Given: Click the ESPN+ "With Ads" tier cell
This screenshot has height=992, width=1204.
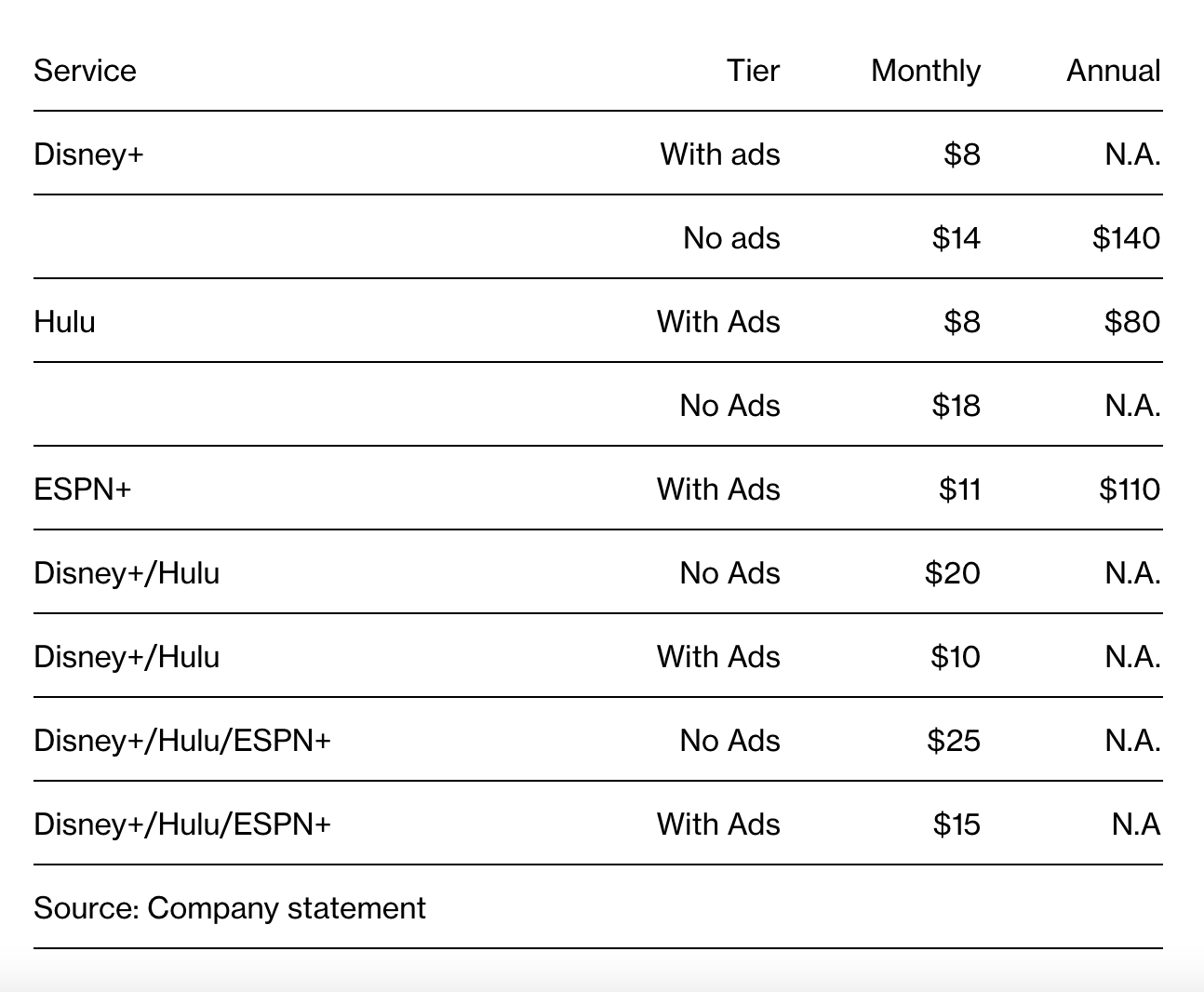Looking at the screenshot, I should coord(717,489).
